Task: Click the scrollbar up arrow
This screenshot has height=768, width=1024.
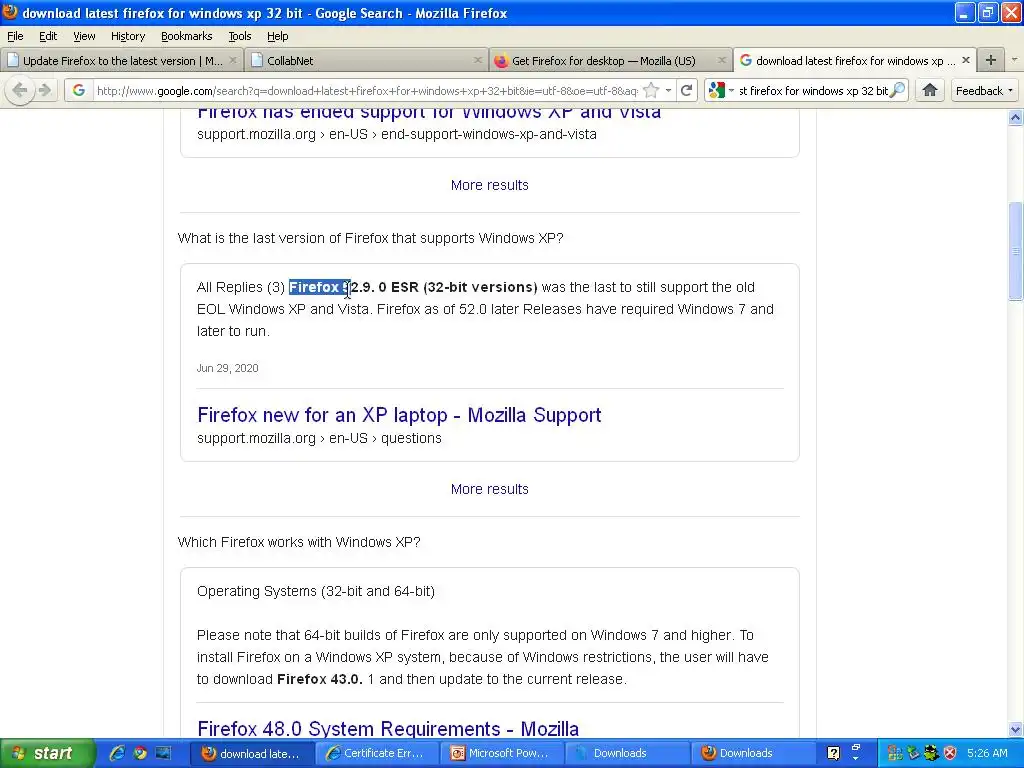Action: coord(1015,118)
